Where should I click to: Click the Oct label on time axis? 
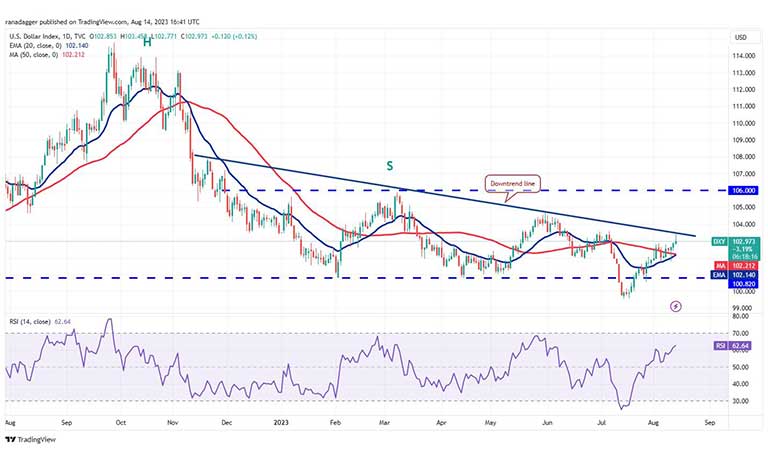tap(120, 422)
